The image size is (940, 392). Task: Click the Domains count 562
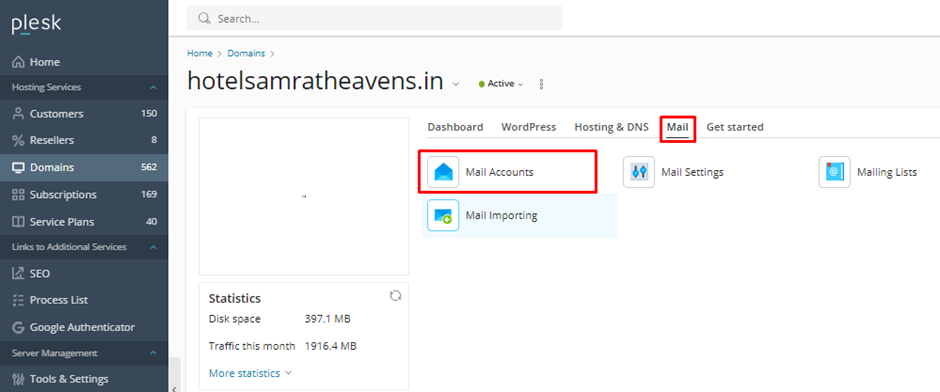pyautogui.click(x=149, y=167)
